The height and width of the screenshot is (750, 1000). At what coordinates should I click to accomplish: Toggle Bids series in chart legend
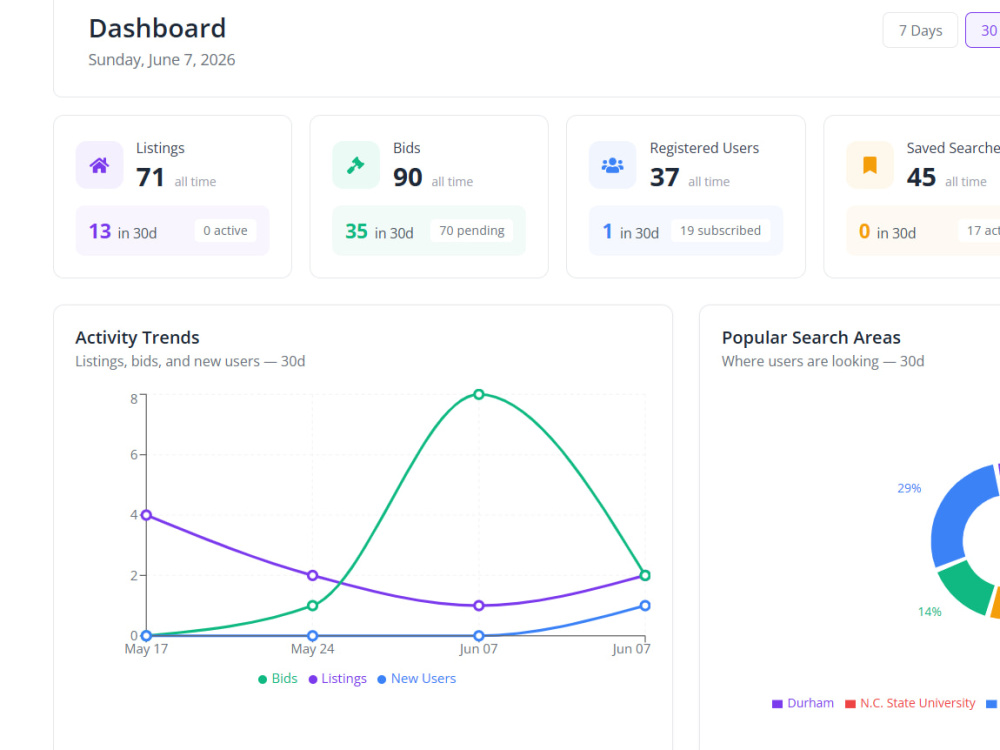[277, 679]
